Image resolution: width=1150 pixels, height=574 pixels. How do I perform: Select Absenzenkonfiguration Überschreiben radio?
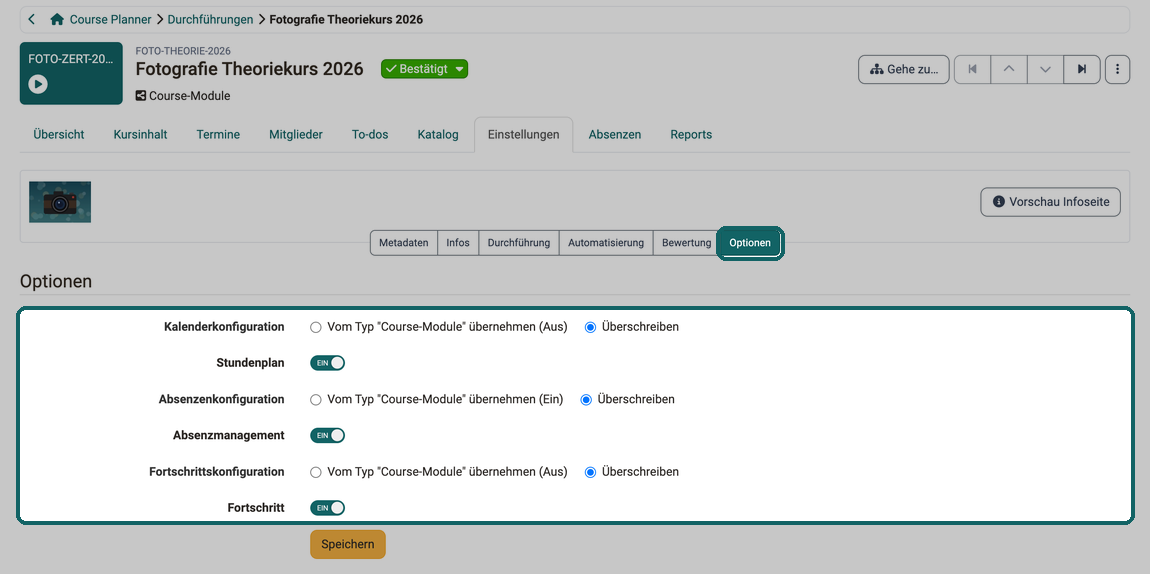[x=586, y=400]
